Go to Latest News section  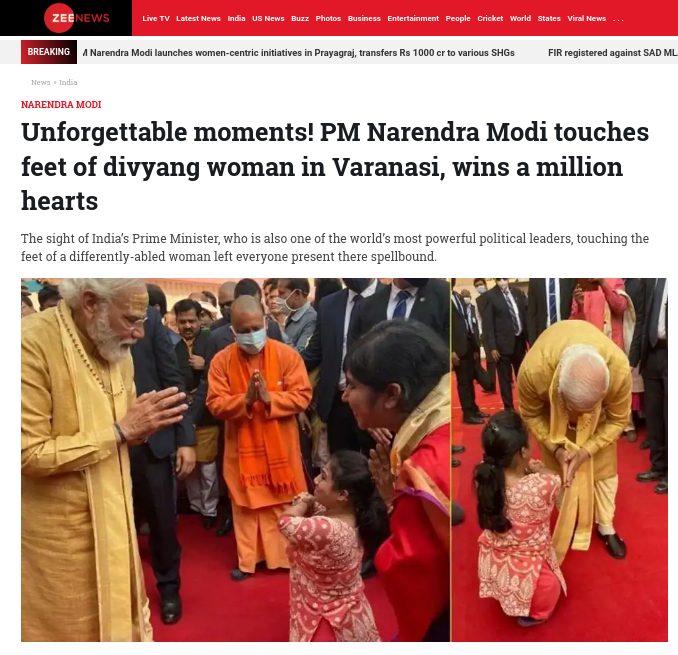198,19
